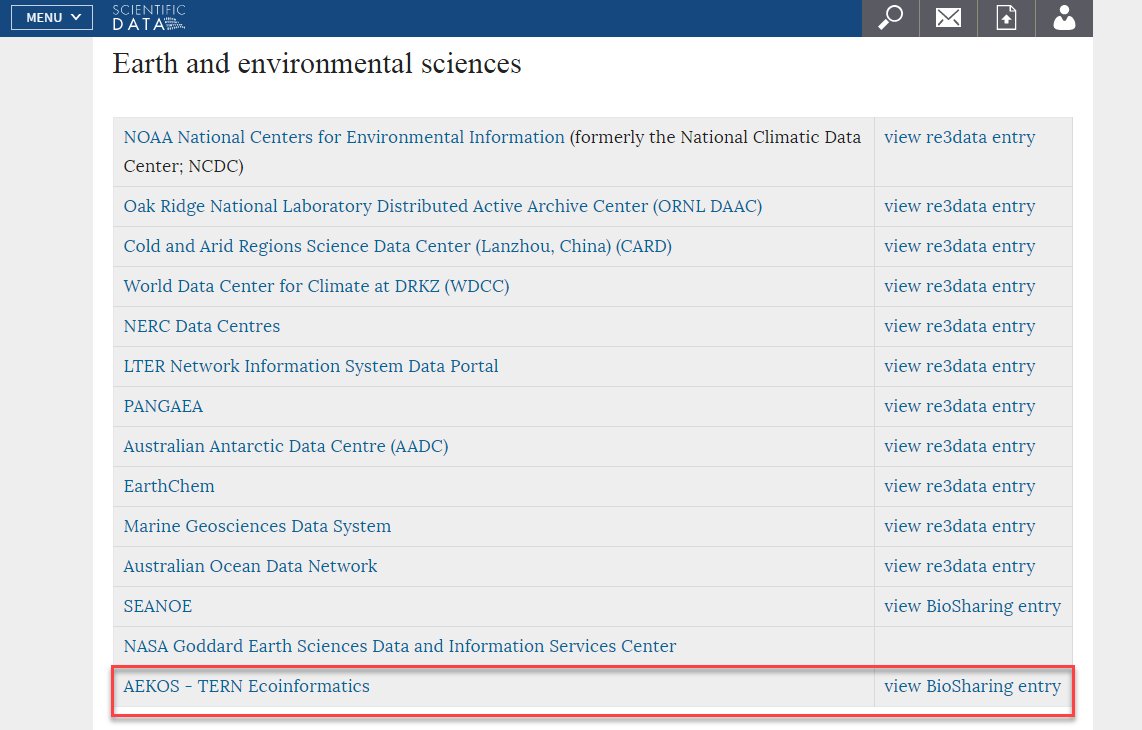Open the user account icon
Screen dimensions: 1142x730
(1064, 17)
